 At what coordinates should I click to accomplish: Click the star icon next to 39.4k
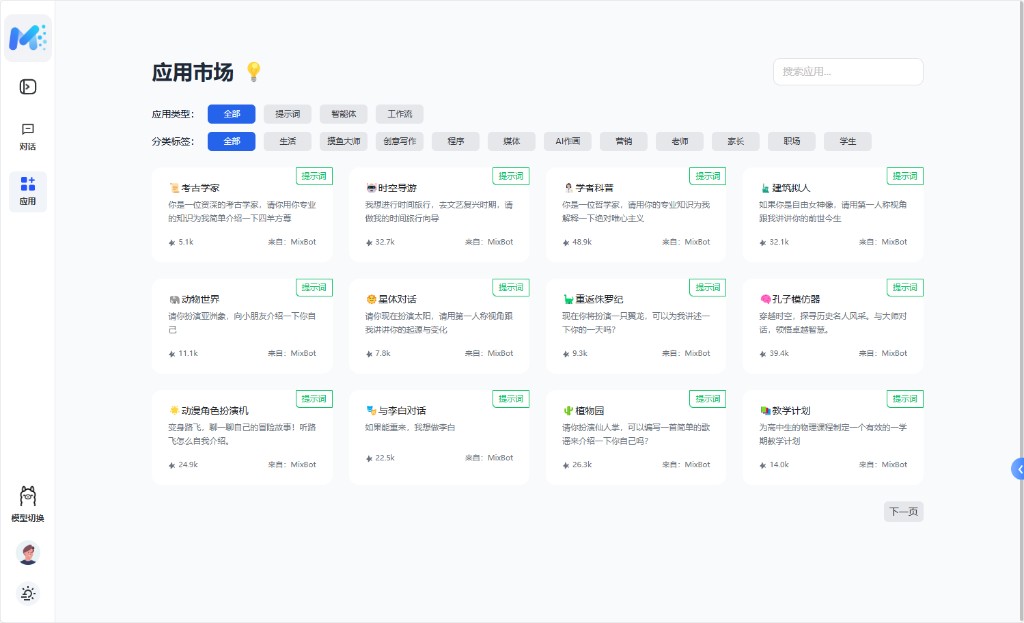point(763,354)
